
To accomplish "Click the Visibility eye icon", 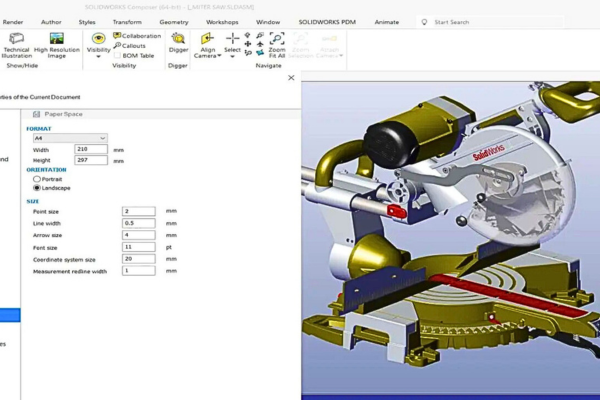I will (98, 38).
